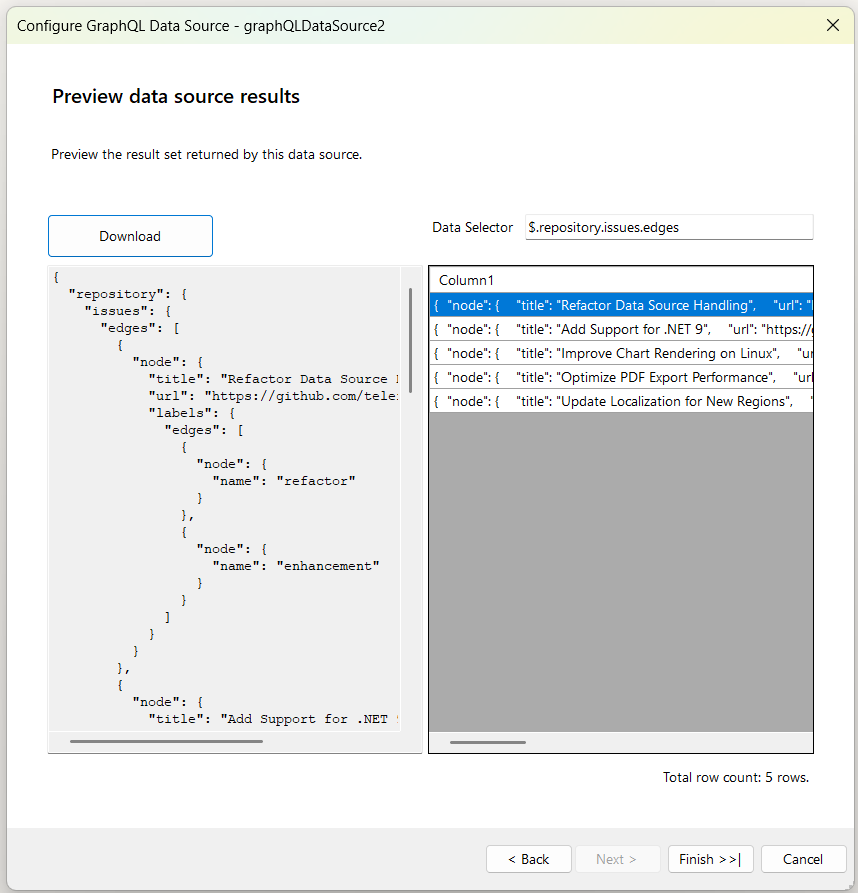Click the disabled Next > button

click(x=617, y=859)
